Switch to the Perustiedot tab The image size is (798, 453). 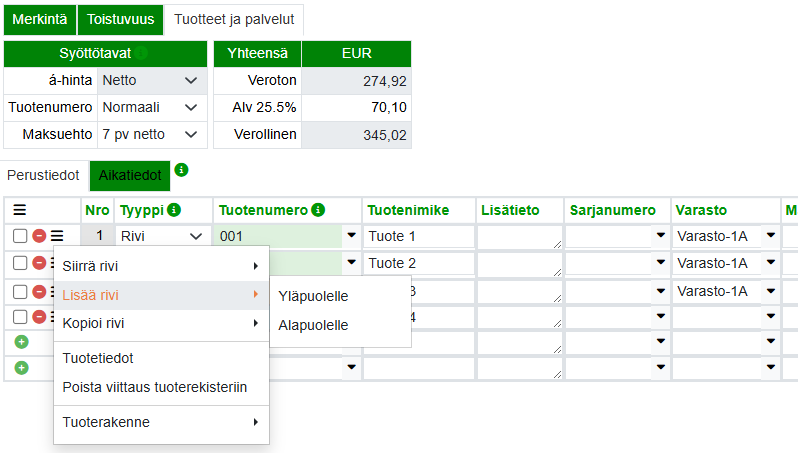coord(43,175)
